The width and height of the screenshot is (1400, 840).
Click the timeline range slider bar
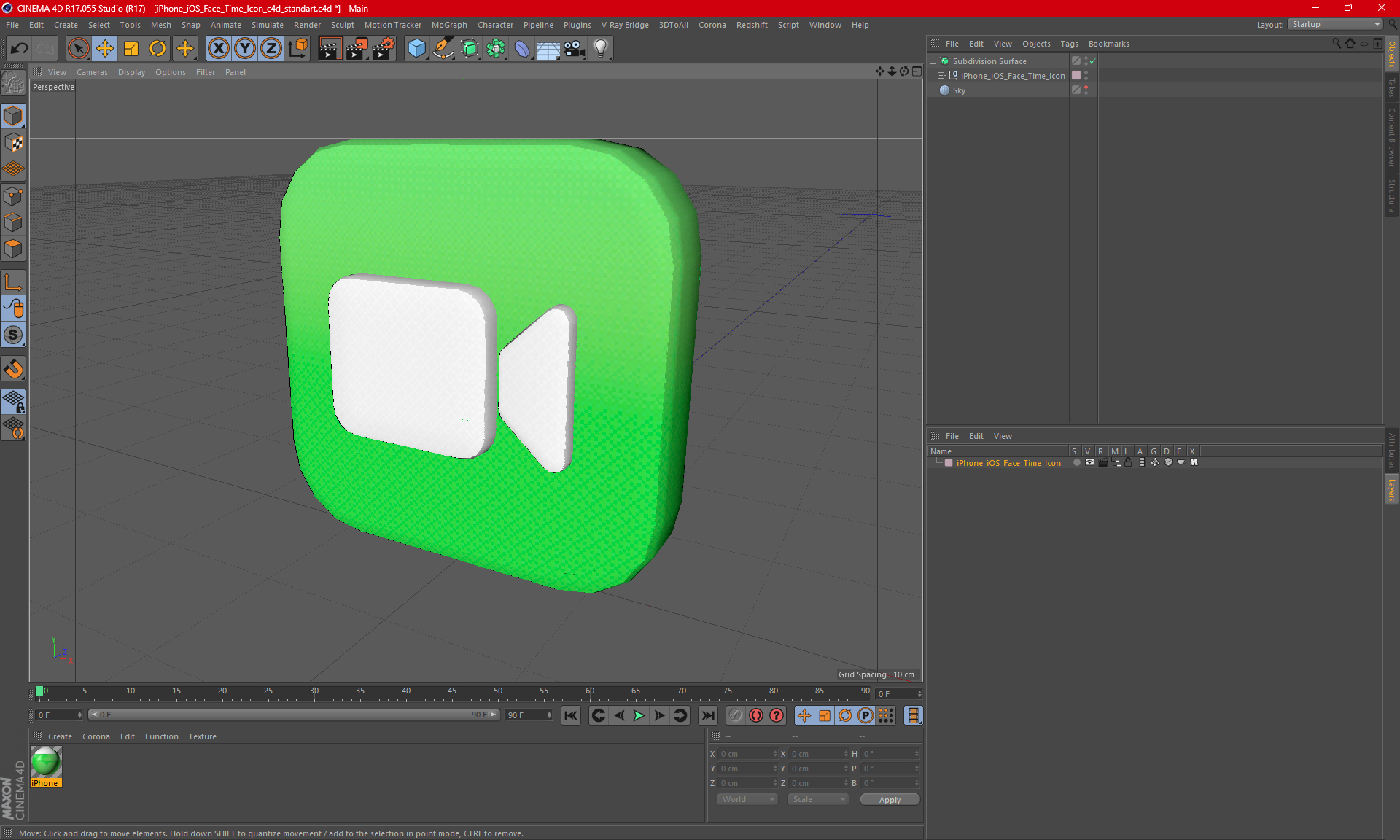coord(295,715)
